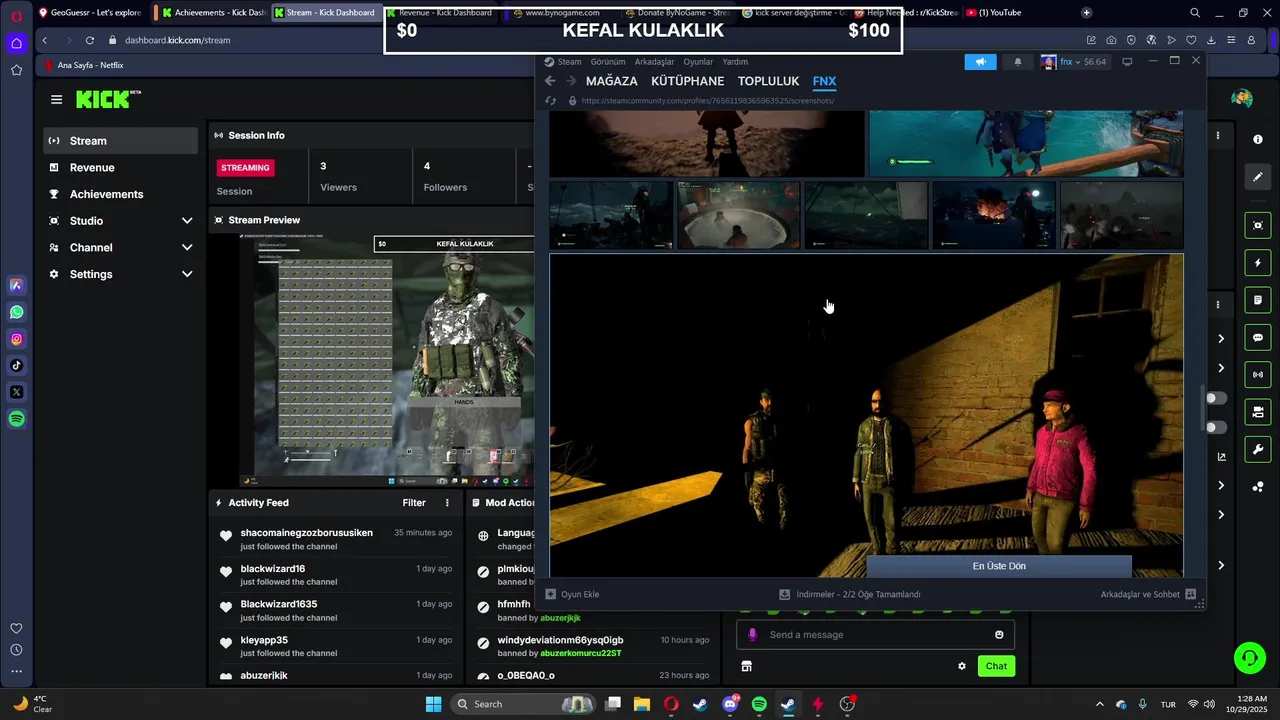This screenshot has height=720, width=1280.
Task: Open Steam MAĞAZA tab
Action: [611, 81]
